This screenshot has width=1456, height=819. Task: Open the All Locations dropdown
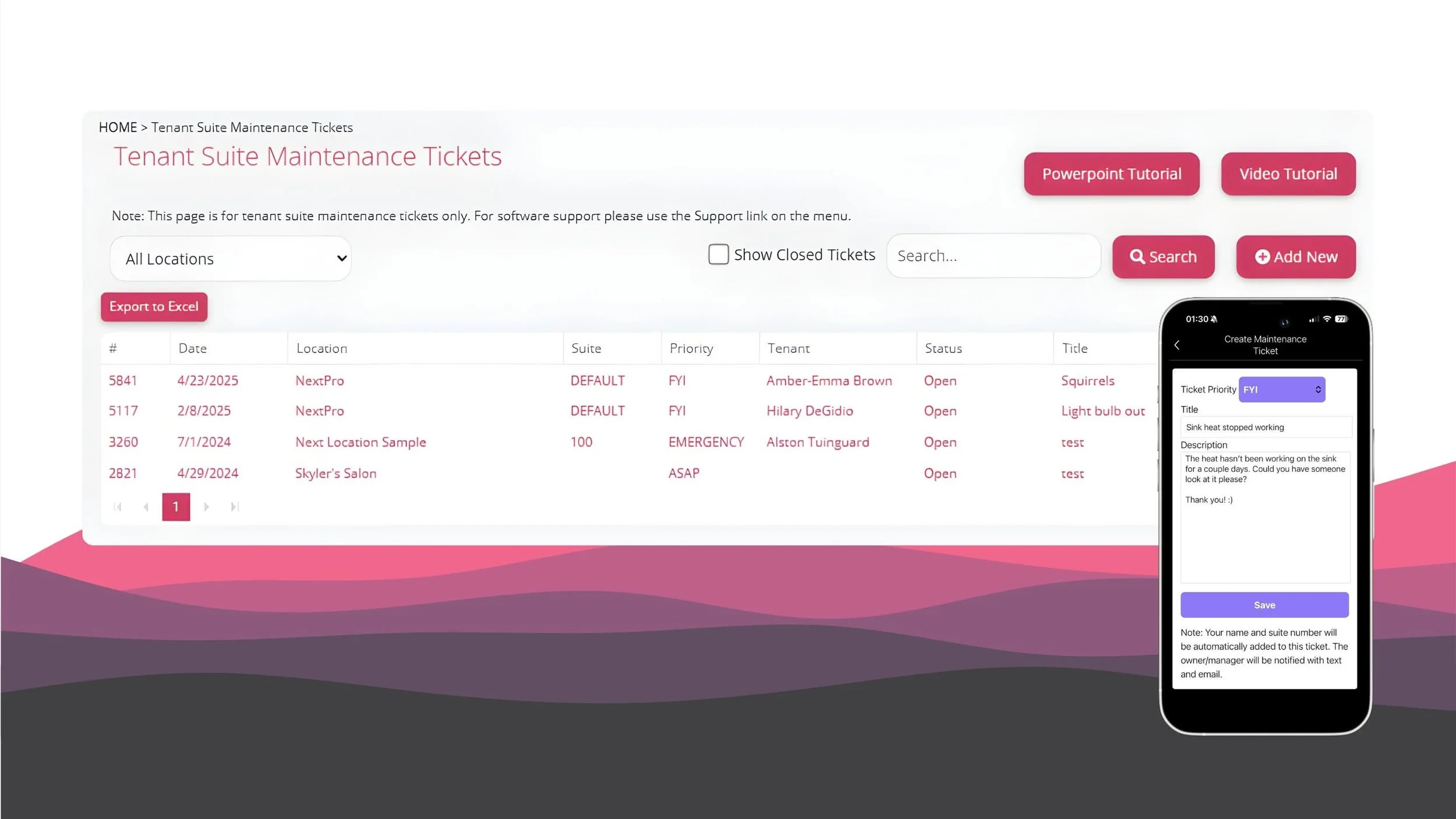(230, 258)
